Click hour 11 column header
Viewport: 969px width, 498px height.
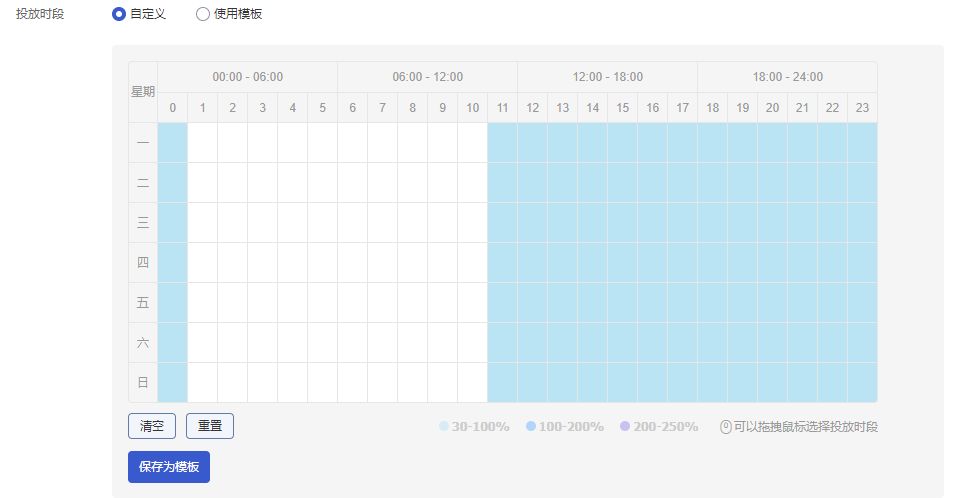point(502,108)
